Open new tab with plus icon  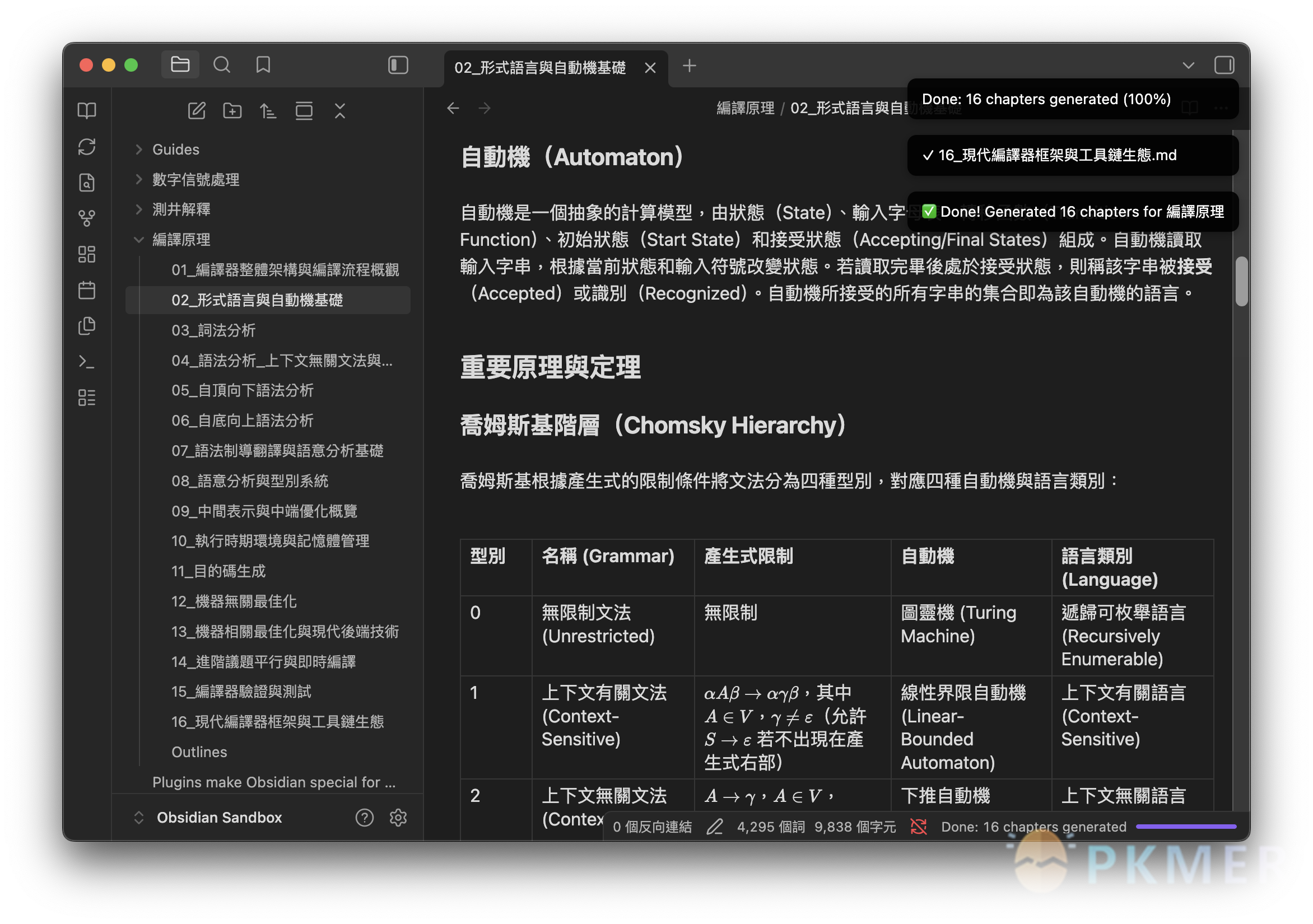pyautogui.click(x=690, y=66)
